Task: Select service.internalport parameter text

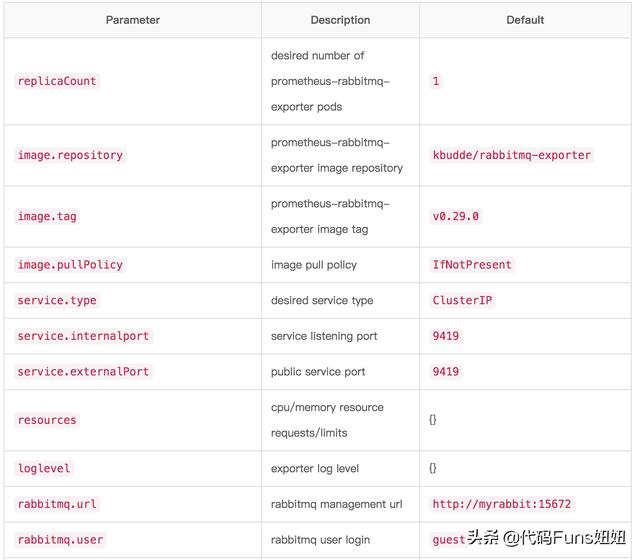Action: (x=83, y=336)
